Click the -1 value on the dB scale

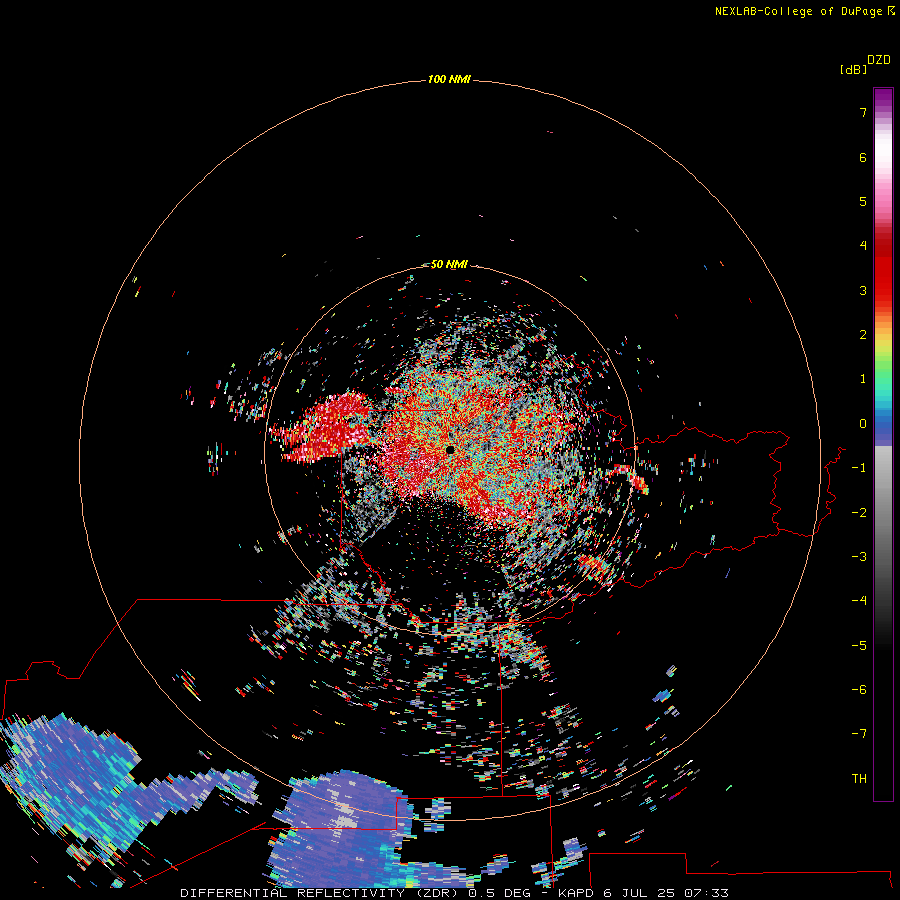click(859, 468)
